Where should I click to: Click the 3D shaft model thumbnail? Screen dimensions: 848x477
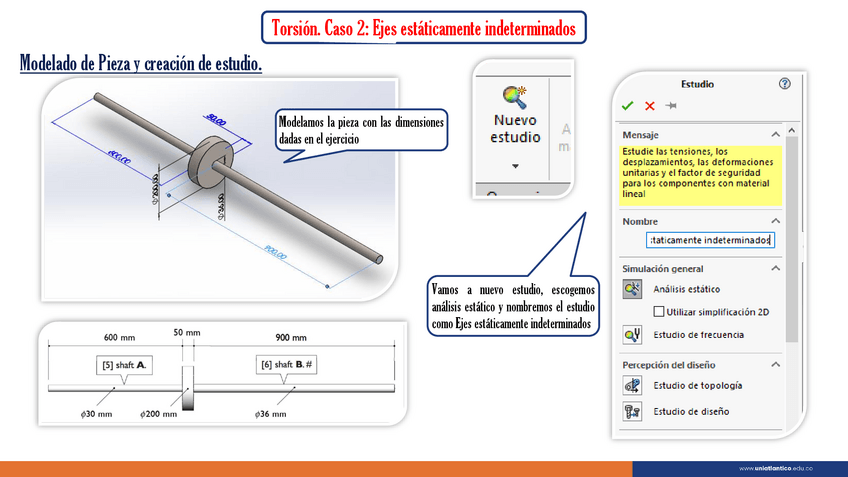(x=220, y=189)
